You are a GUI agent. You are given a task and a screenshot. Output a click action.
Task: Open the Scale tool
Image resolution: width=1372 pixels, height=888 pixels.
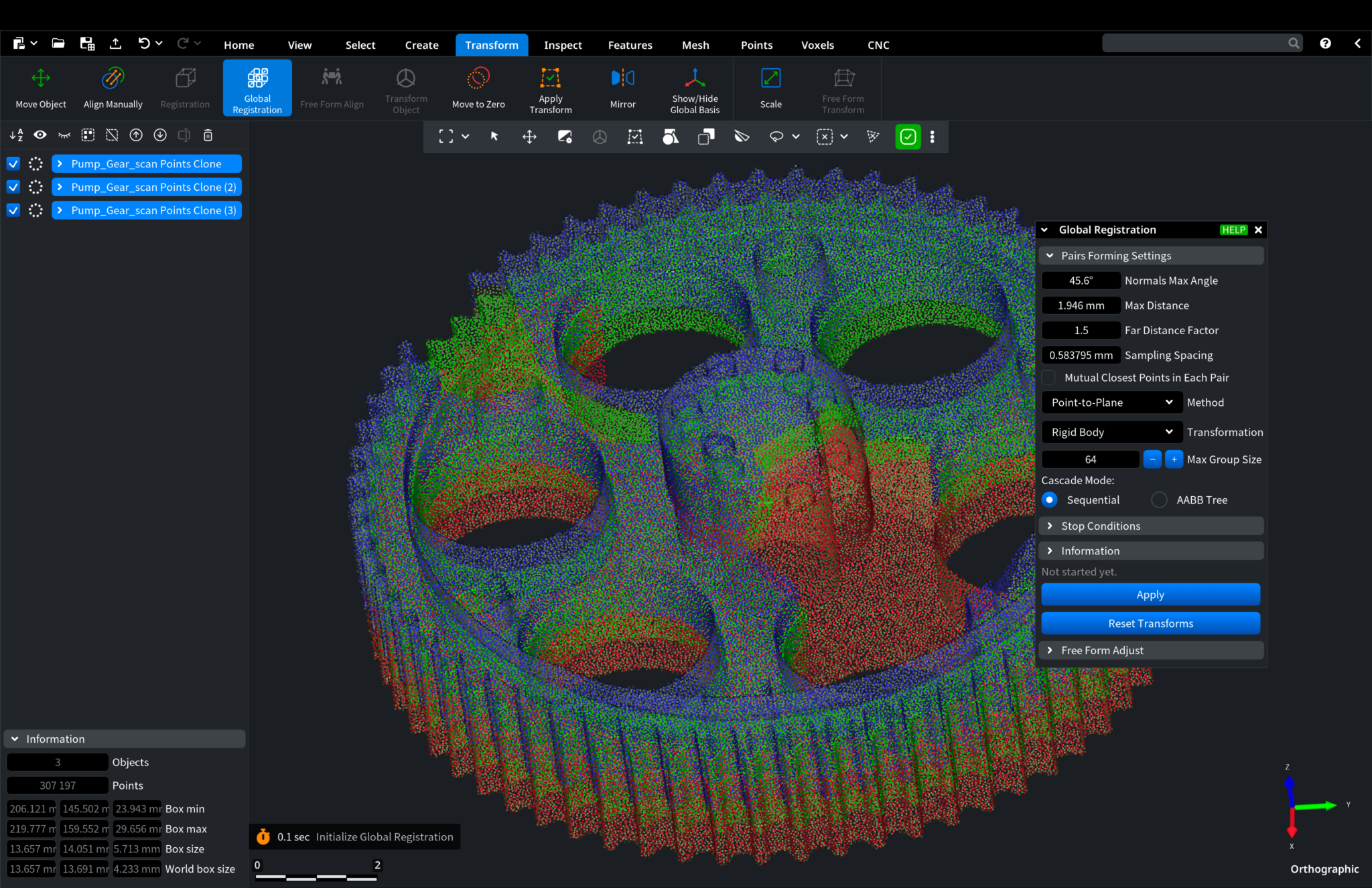click(770, 88)
